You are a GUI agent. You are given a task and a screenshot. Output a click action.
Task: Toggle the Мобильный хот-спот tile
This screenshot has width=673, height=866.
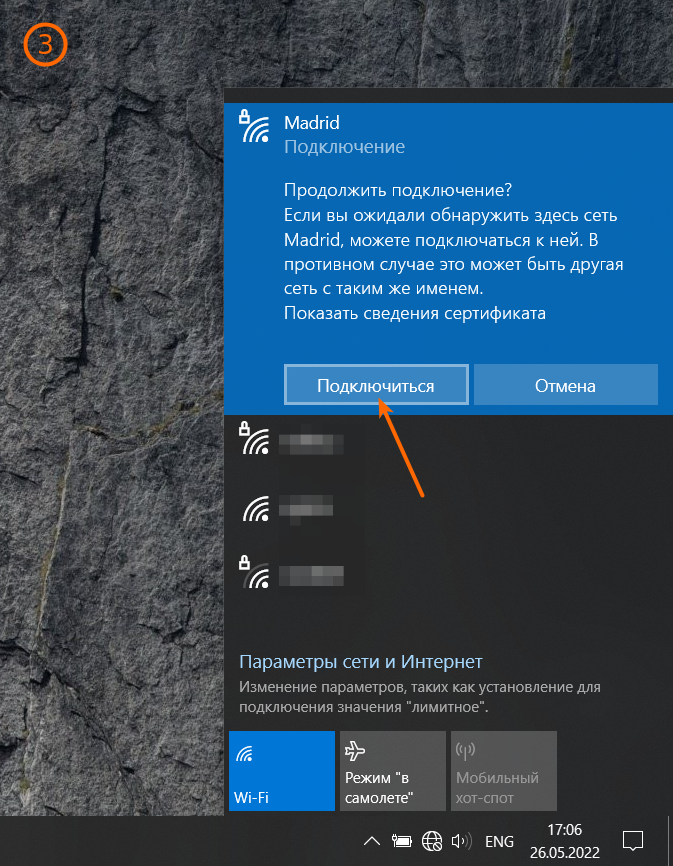pyautogui.click(x=503, y=770)
